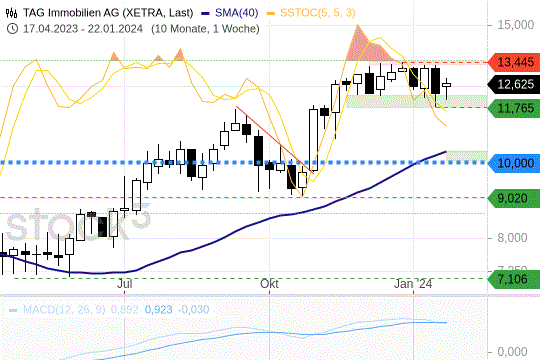Click the Jan '24 time axis marker
Screen dimensions: 540x360
click(x=413, y=284)
